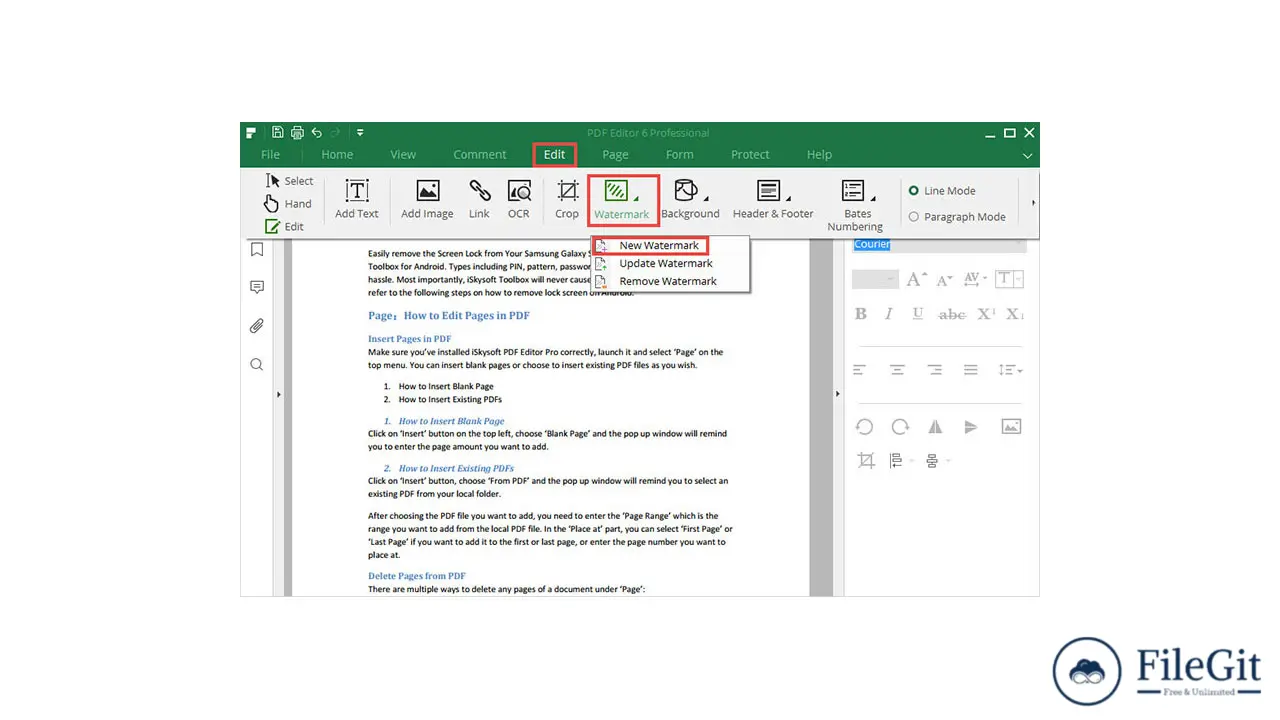This screenshot has height=720, width=1280.
Task: Switch to the Edit tab
Action: point(555,155)
